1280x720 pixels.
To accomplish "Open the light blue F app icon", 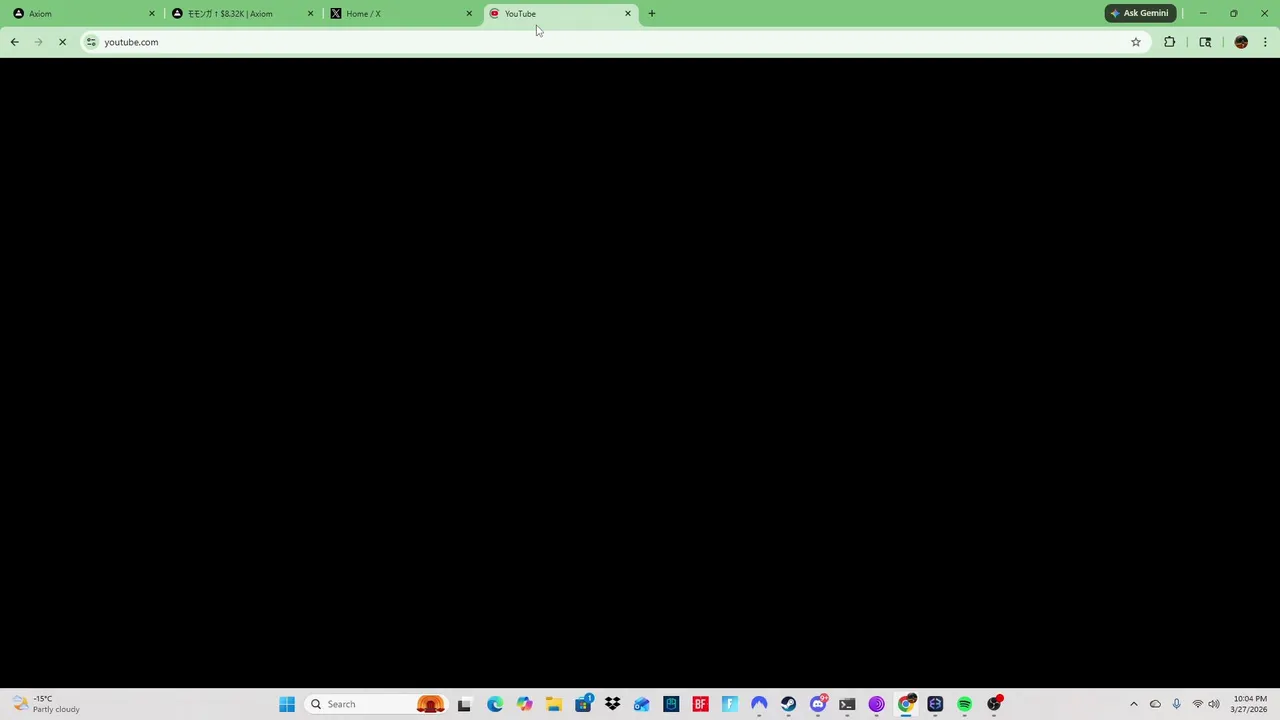I will 729,704.
